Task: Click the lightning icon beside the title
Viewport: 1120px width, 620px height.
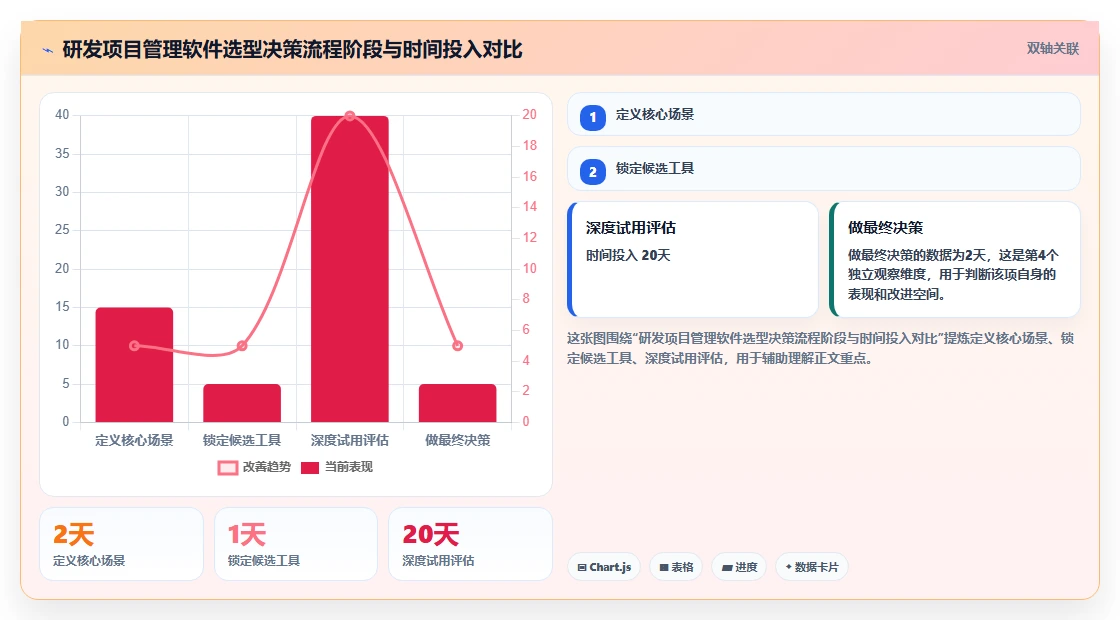Action: tap(48, 50)
